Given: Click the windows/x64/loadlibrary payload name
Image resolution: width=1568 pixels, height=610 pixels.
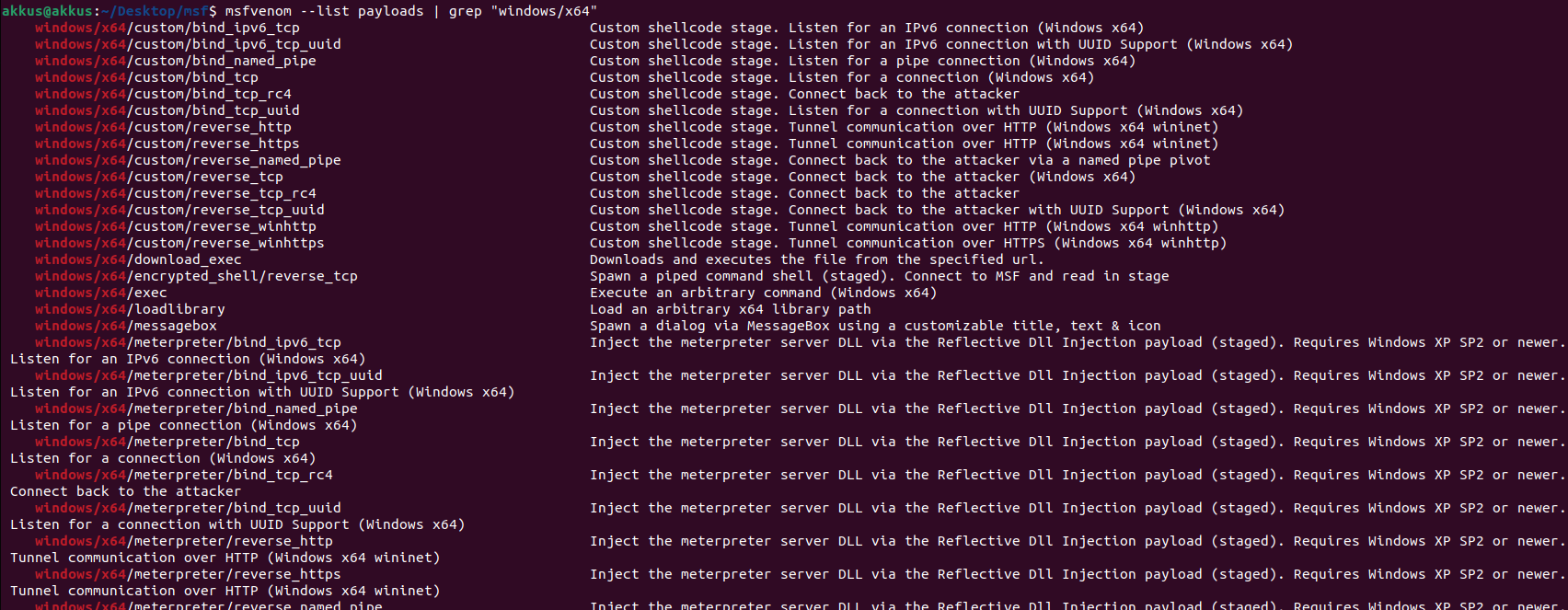Looking at the screenshot, I should (130, 309).
